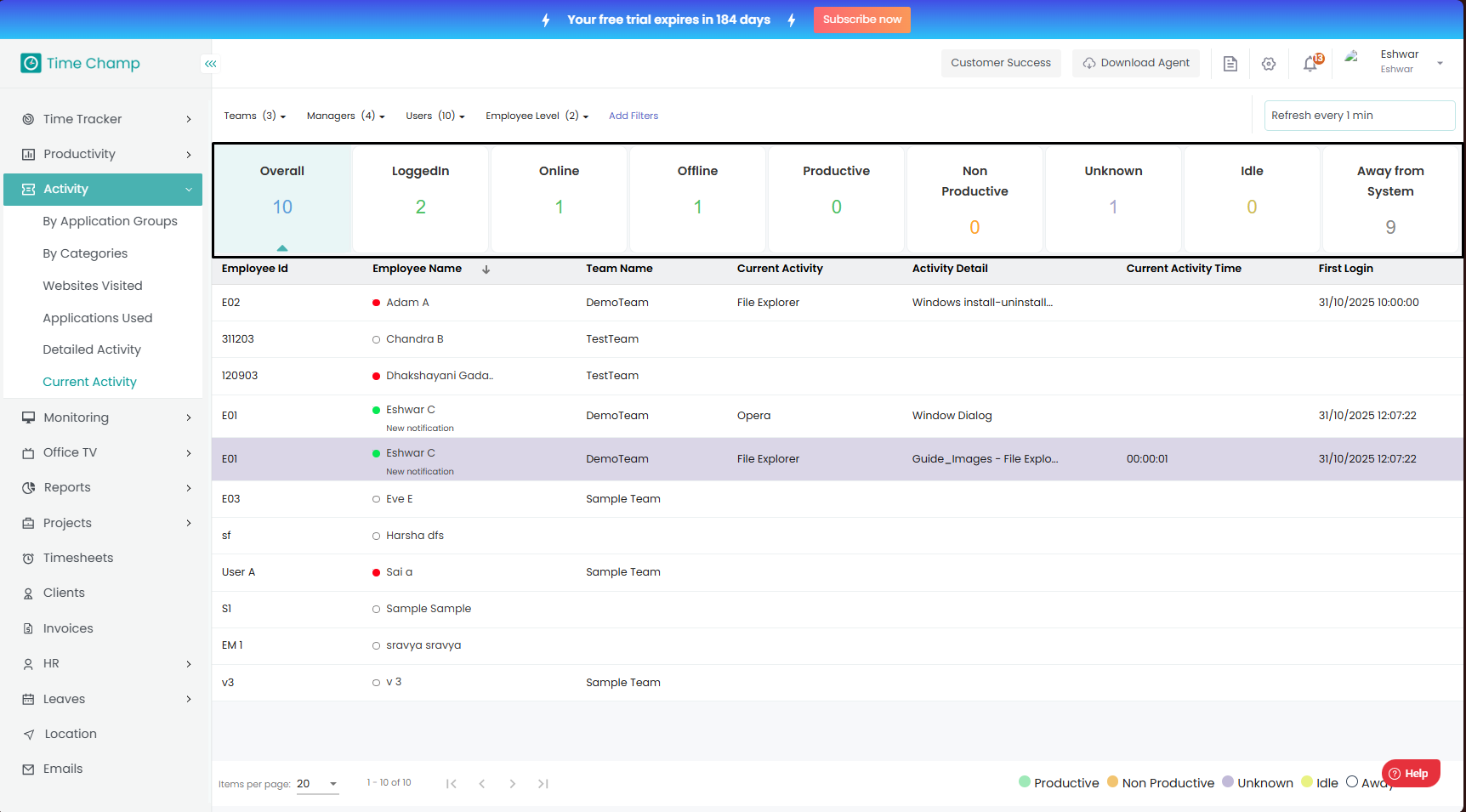
Task: Open Websites Visited in sidebar
Action: pyautogui.click(x=93, y=286)
